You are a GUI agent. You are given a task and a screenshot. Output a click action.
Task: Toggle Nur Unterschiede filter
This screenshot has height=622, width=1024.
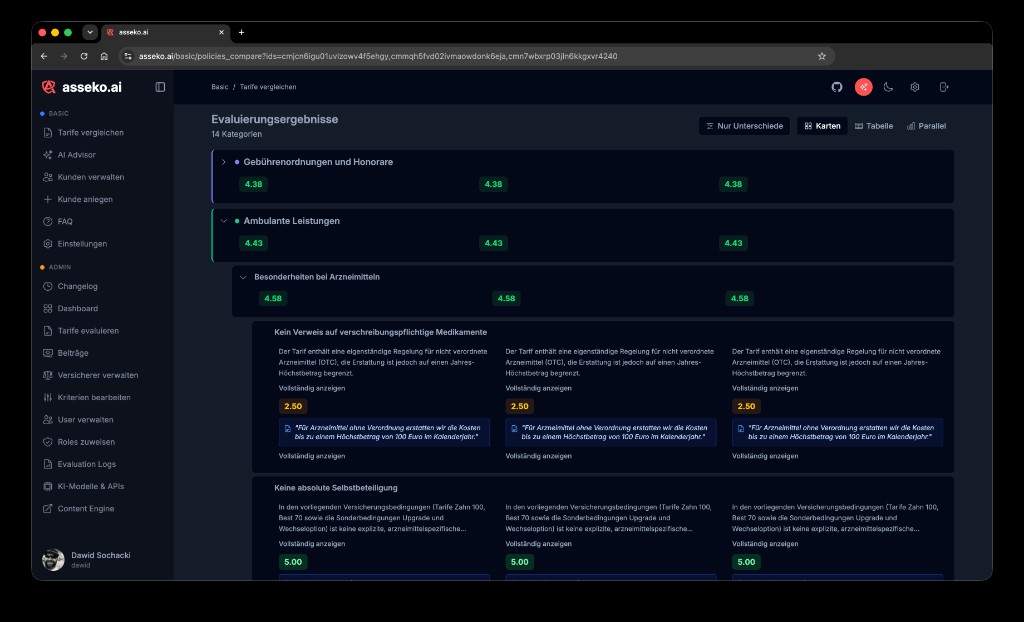point(744,126)
